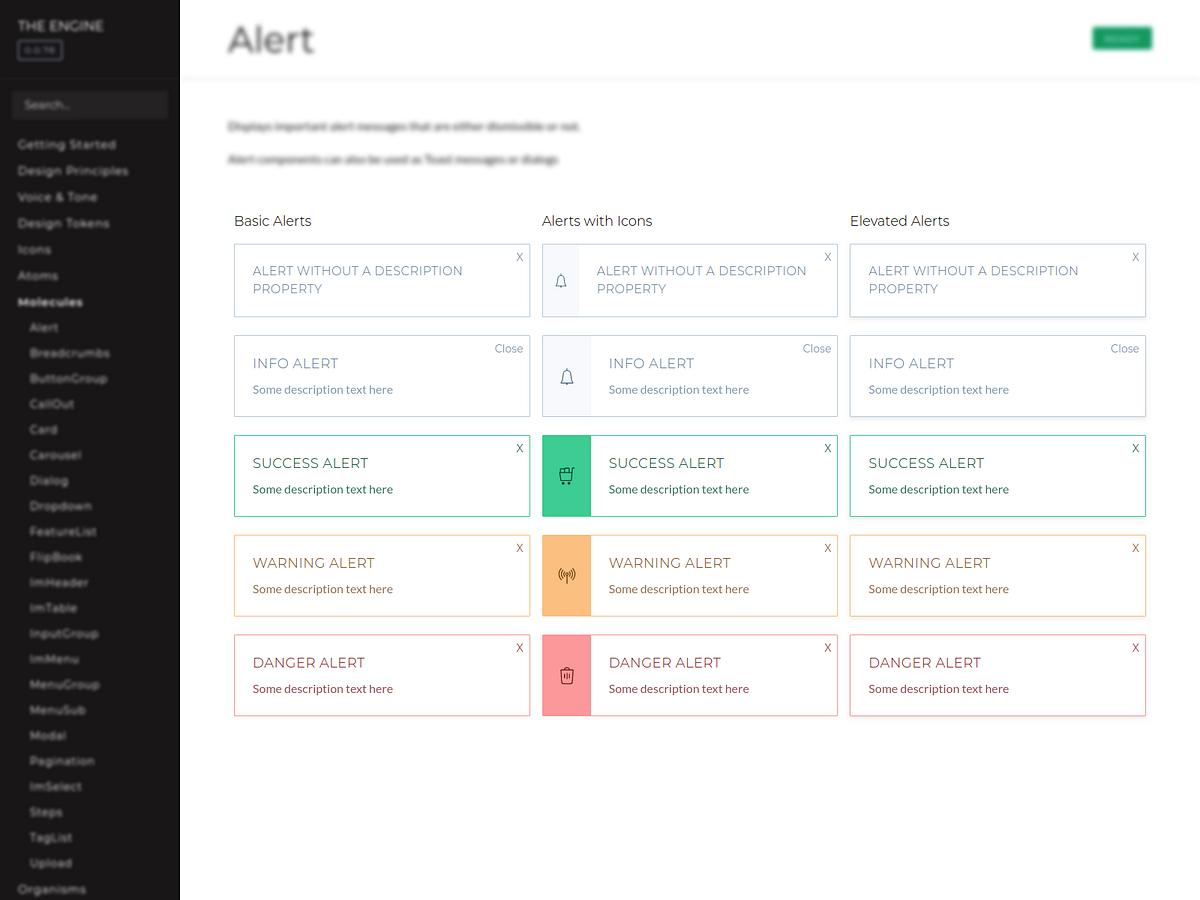Click the green button in the top-right header
This screenshot has width=1200, height=900.
click(1121, 37)
